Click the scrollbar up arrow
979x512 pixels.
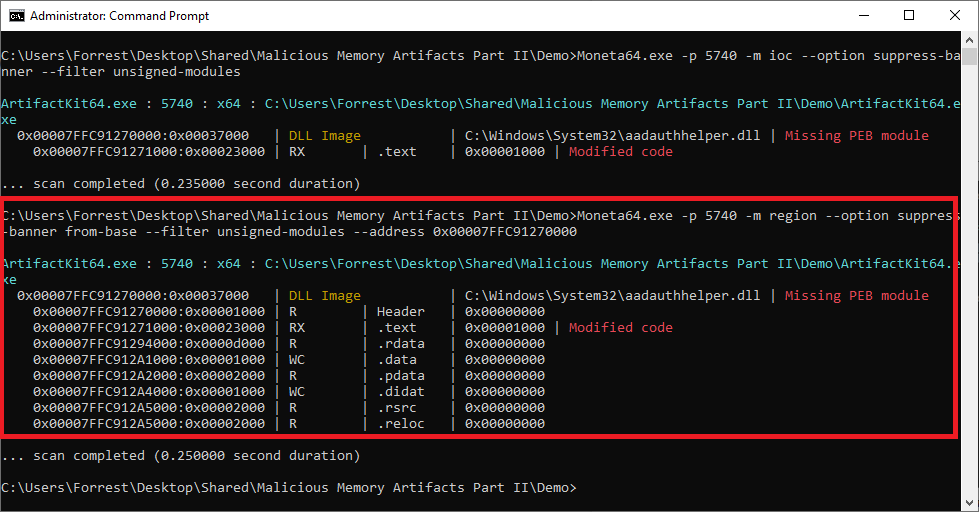click(x=969, y=40)
